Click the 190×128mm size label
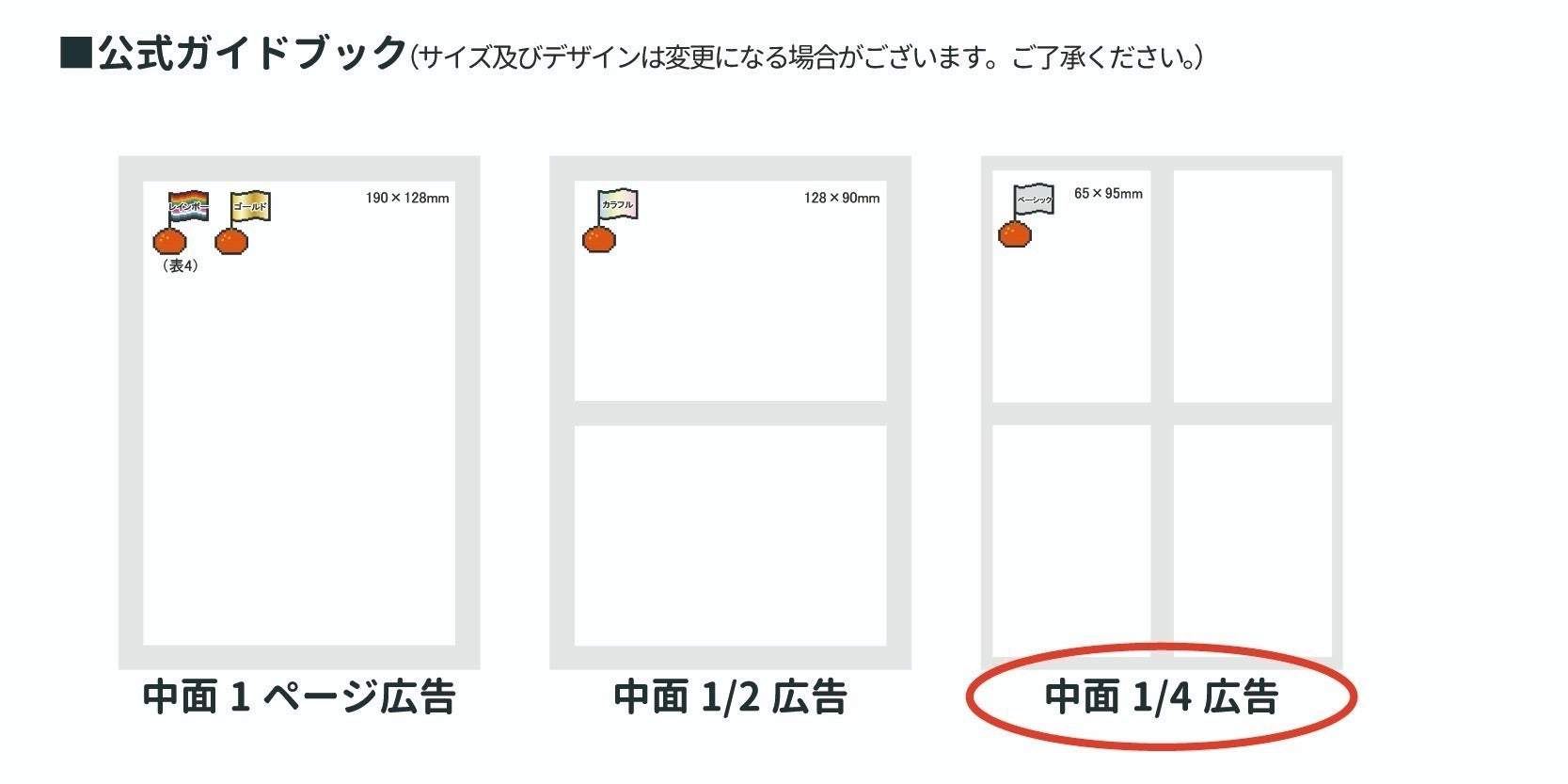This screenshot has height=784, width=1568. pyautogui.click(x=407, y=198)
